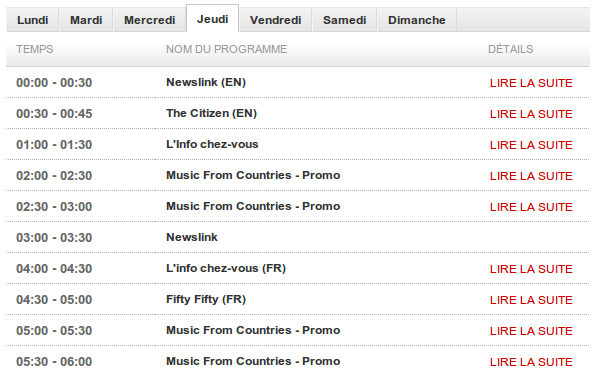Open Lire la suite for 05:30 Music From Countries
Screen dimensions: 595x375
pos(531,362)
